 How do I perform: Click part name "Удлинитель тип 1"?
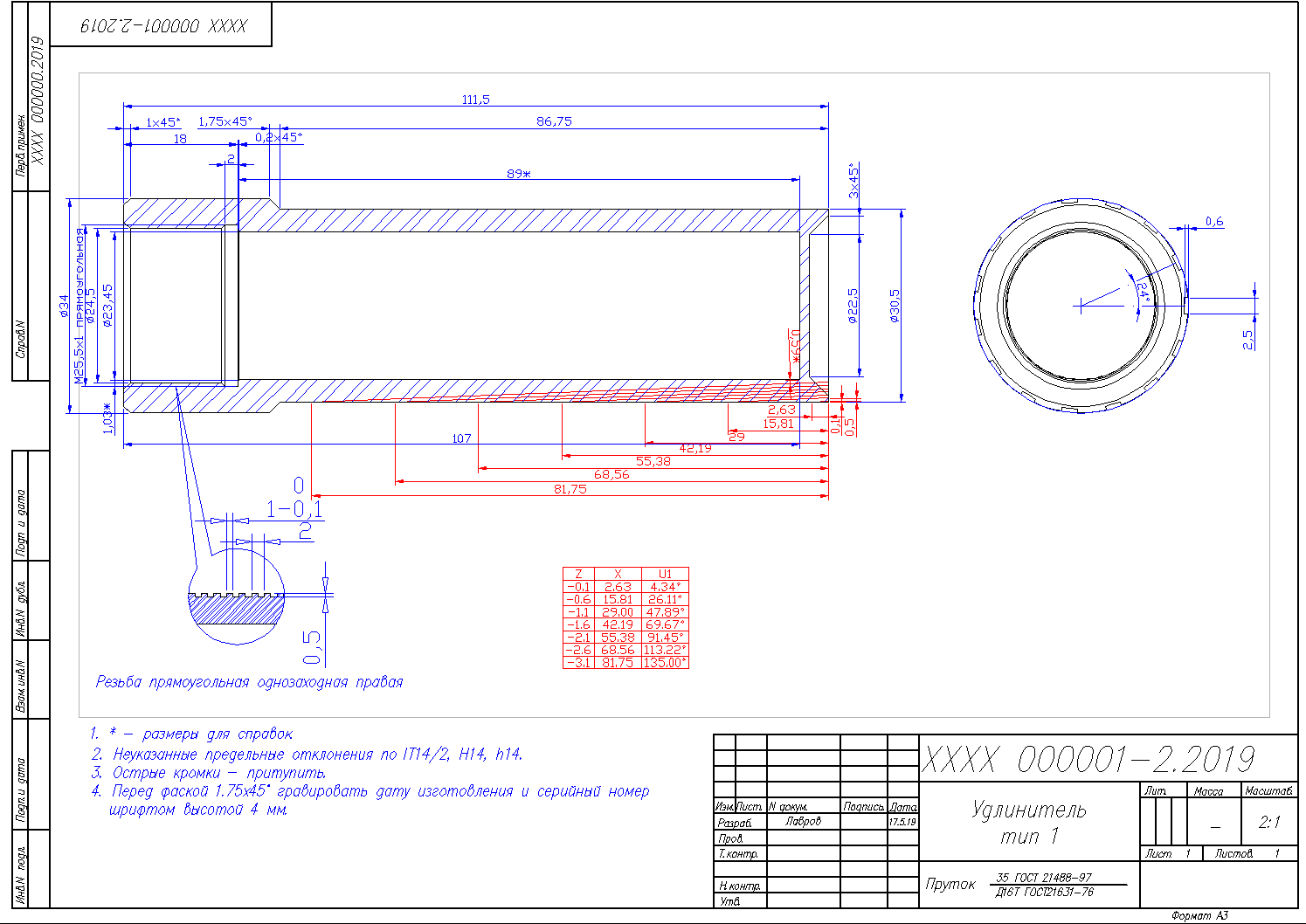[1029, 823]
